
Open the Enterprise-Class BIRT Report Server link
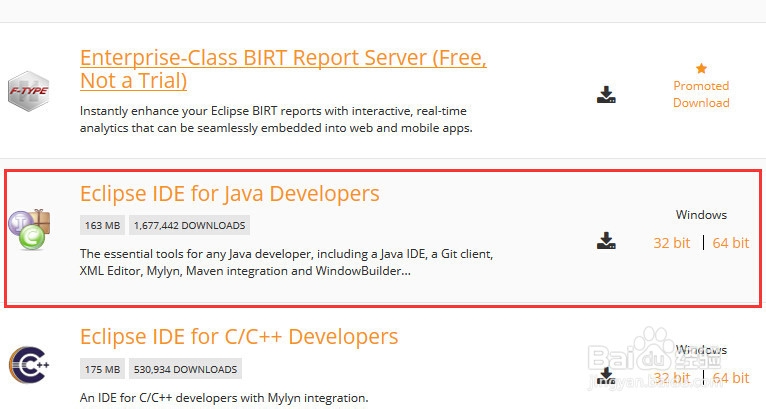coord(283,69)
